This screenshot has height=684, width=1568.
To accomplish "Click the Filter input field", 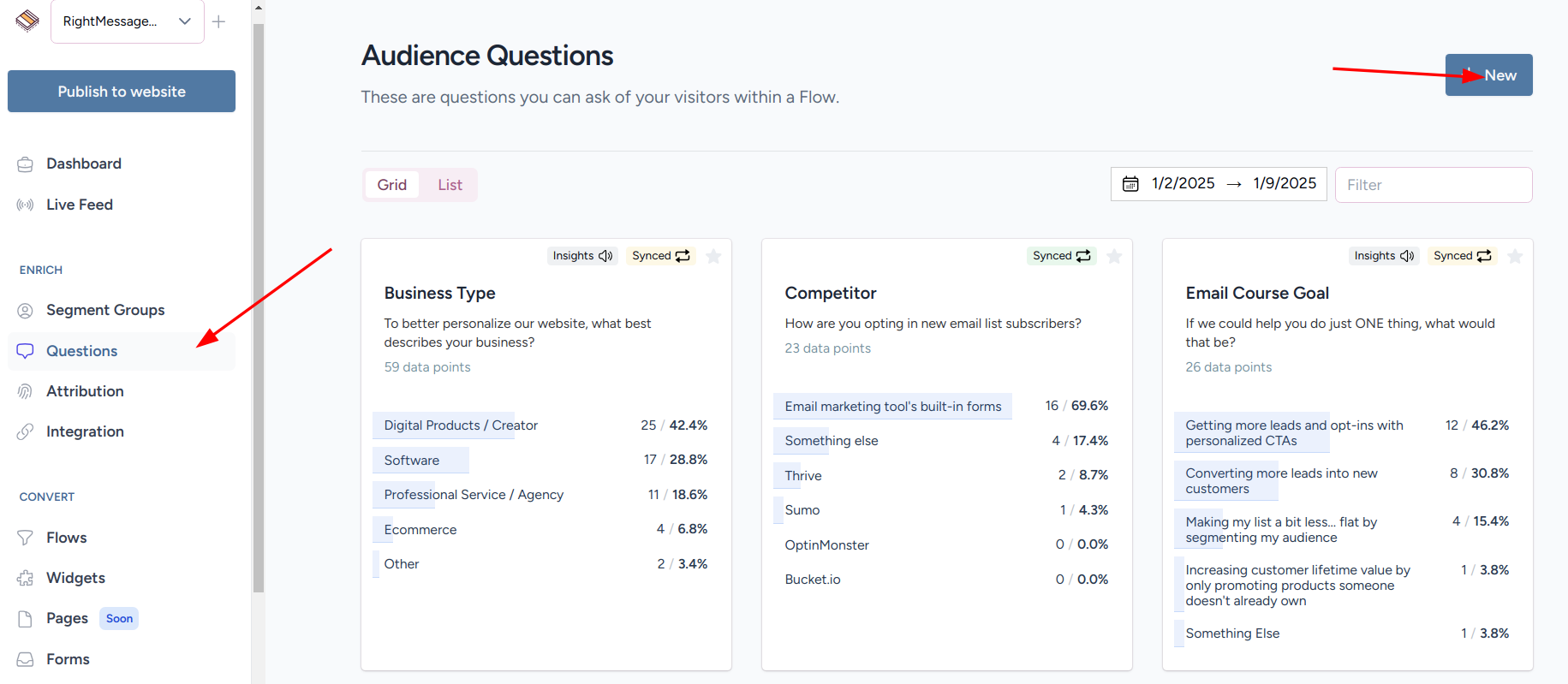I will click(1433, 185).
